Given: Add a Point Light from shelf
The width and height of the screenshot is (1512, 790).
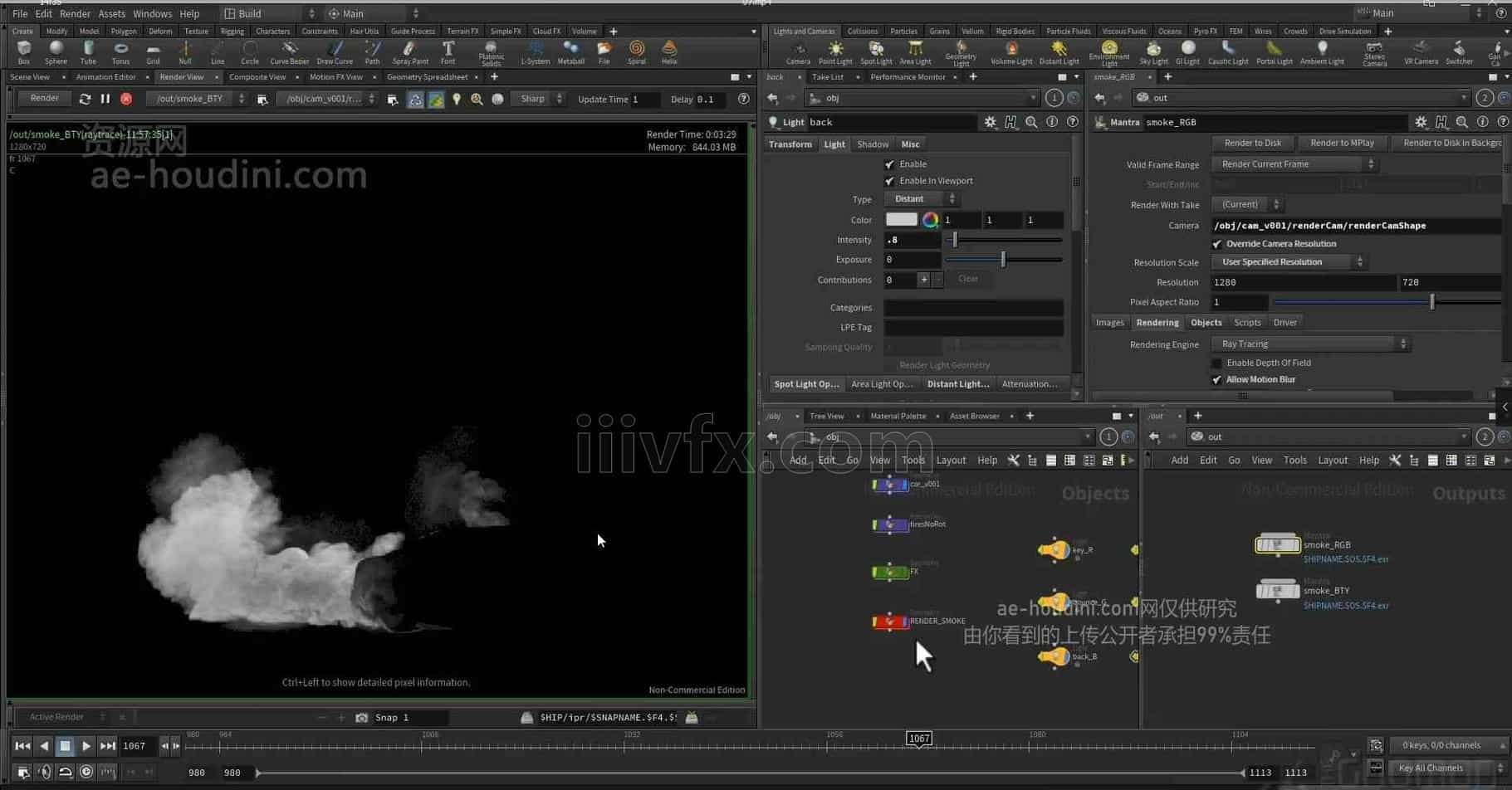Looking at the screenshot, I should (835, 52).
